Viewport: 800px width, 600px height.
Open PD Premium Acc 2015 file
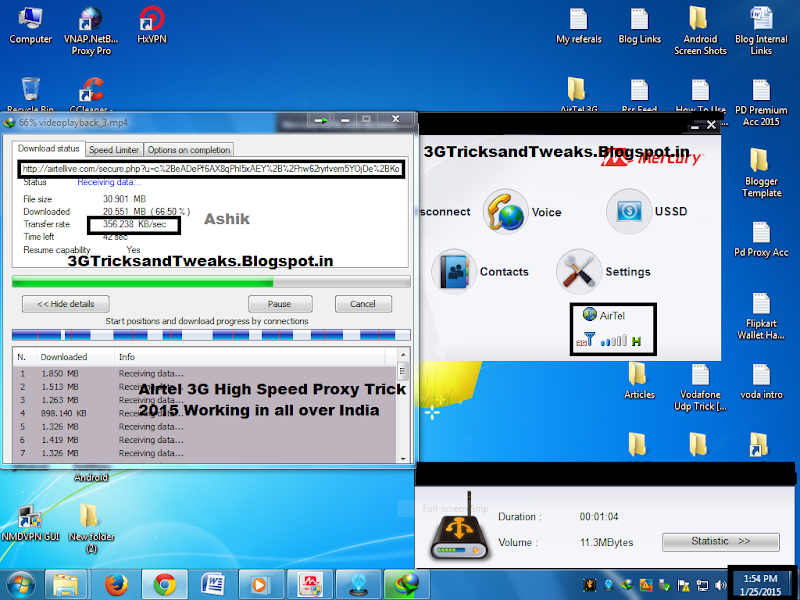pos(761,102)
